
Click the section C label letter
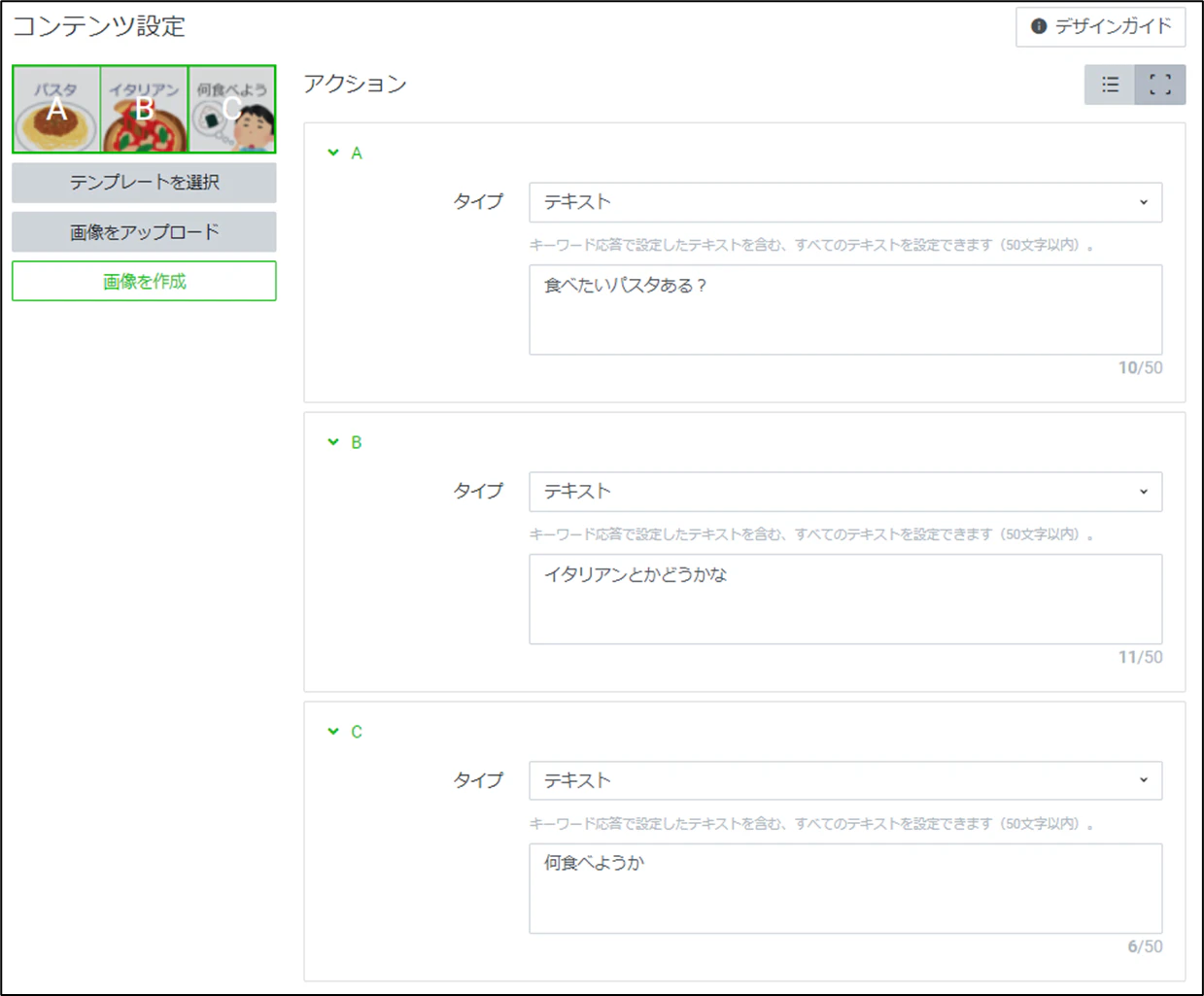click(x=357, y=732)
